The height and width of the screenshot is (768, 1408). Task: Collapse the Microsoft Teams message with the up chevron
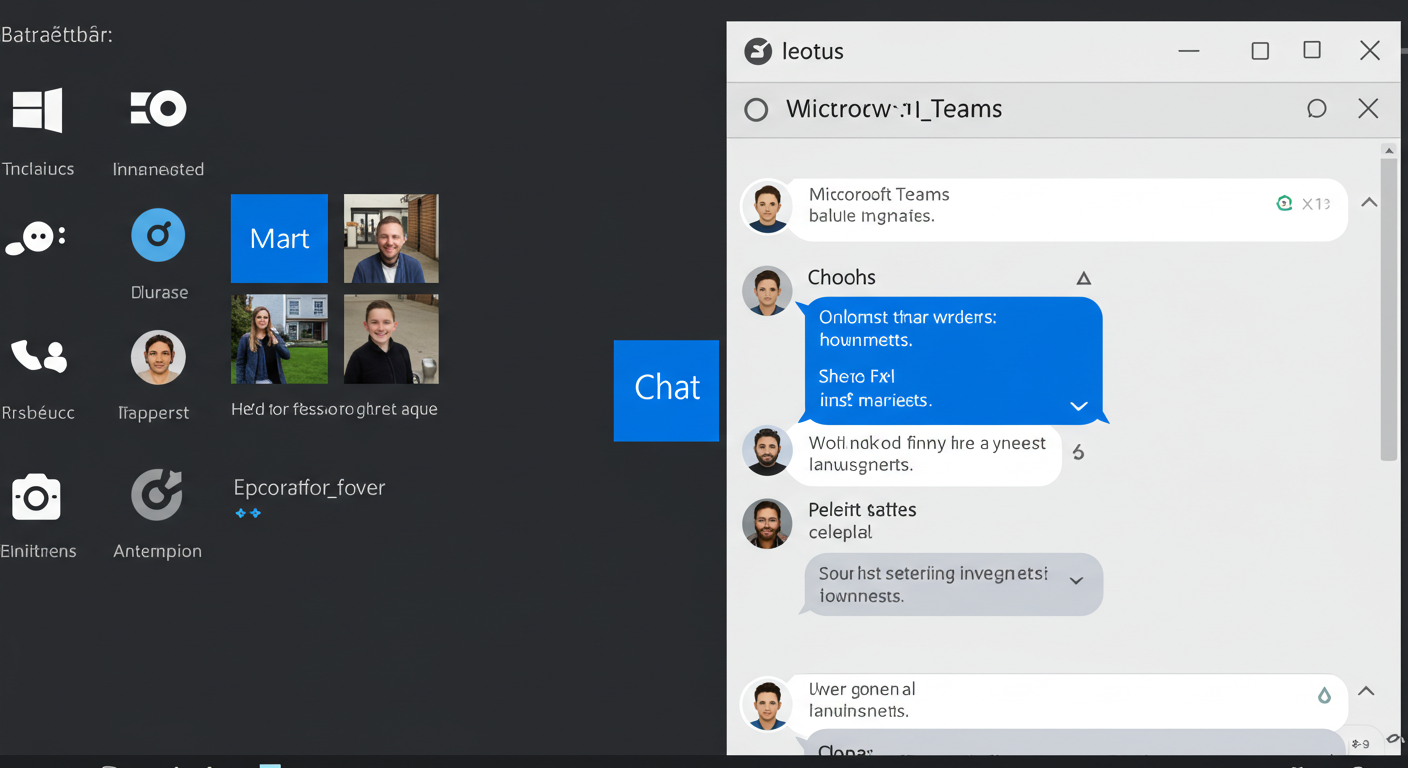pos(1367,200)
